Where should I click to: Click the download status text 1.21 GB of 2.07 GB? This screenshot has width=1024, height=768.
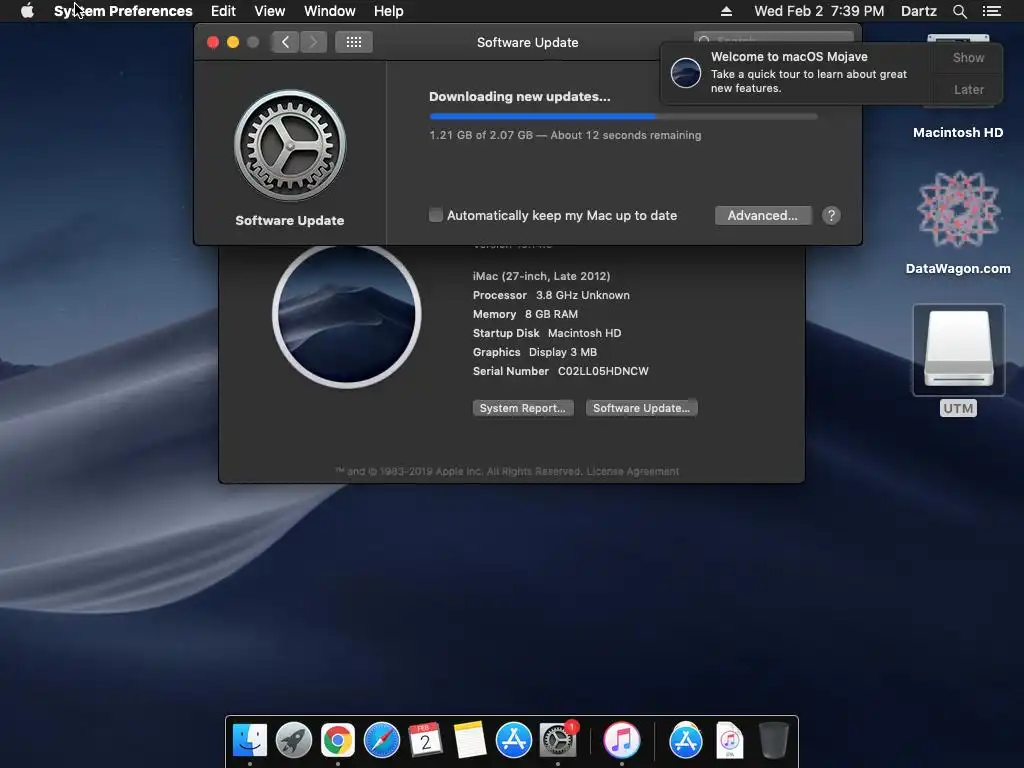pyautogui.click(x=481, y=135)
